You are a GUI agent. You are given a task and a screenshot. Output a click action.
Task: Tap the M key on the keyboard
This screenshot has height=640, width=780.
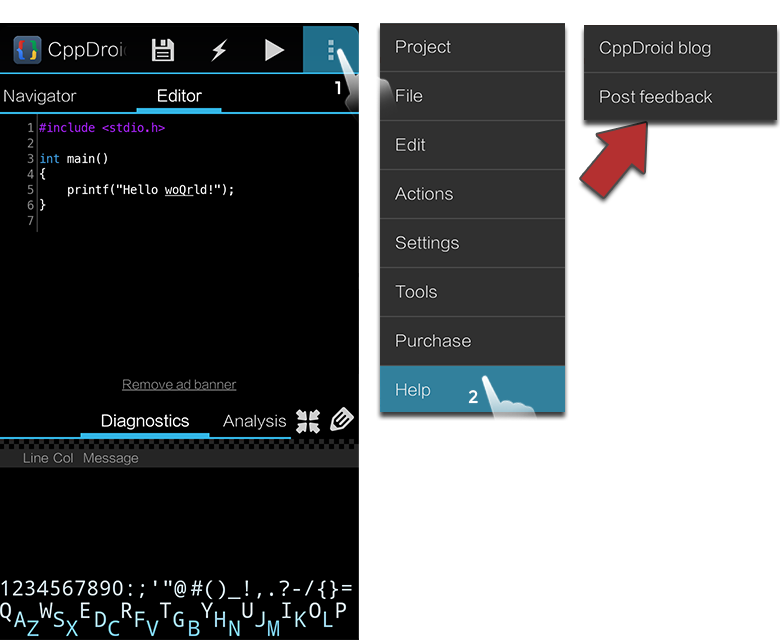tap(273, 628)
